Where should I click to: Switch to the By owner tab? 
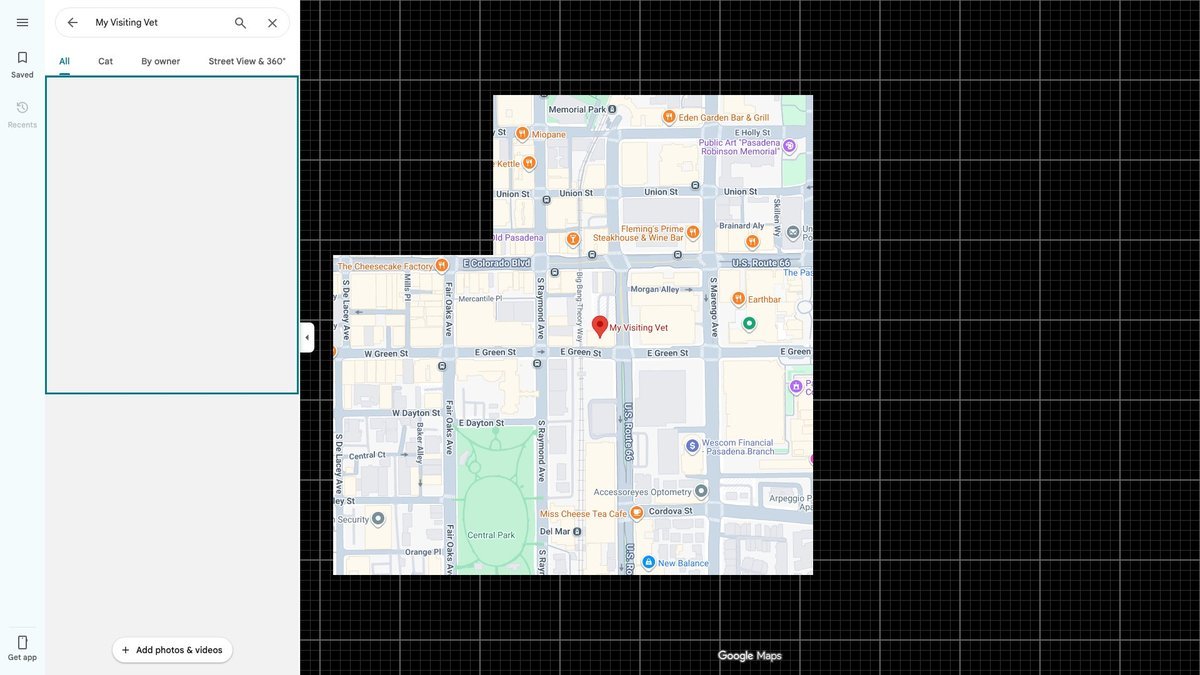click(160, 61)
